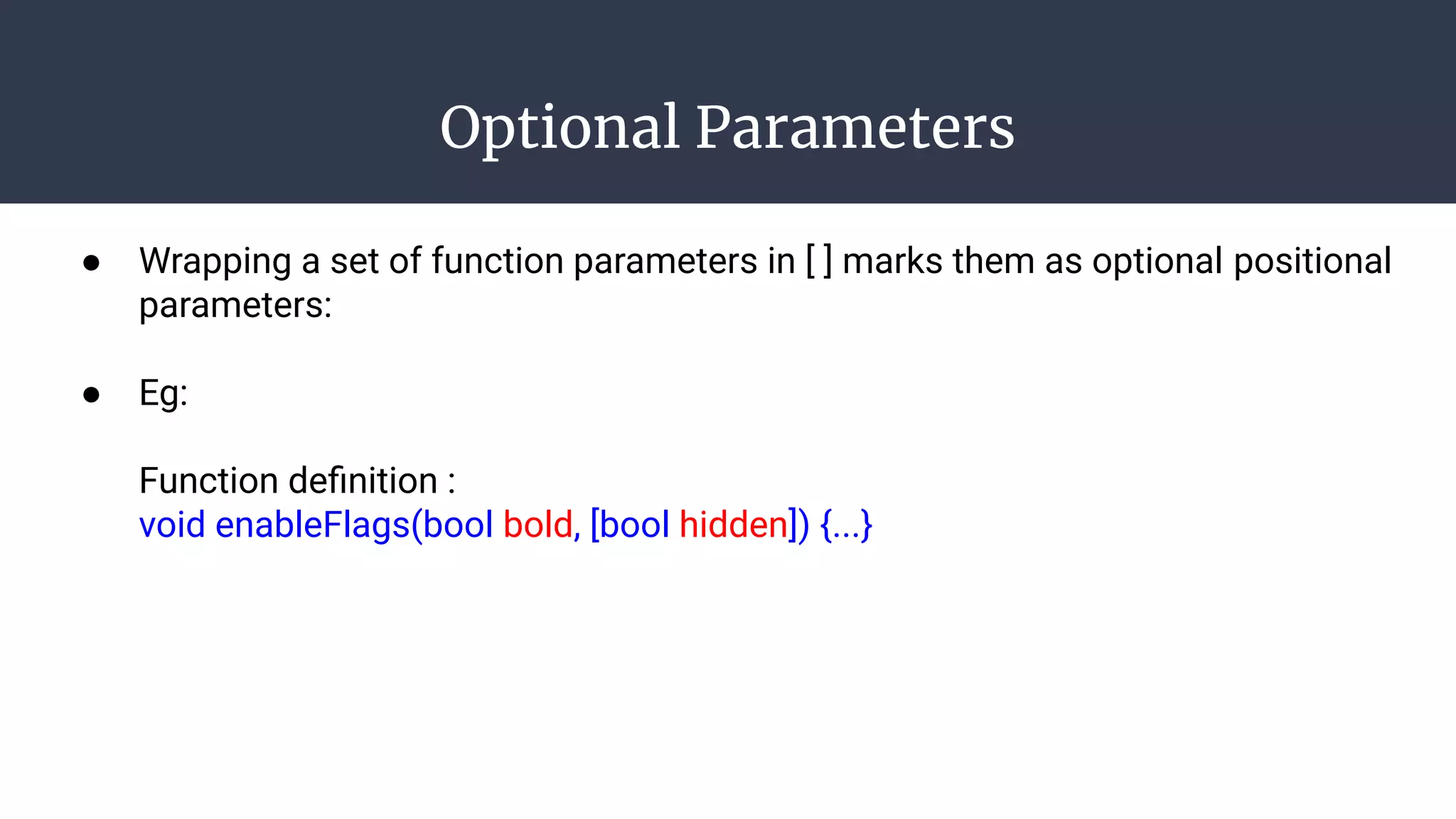1456x819 pixels.
Task: Click the second bullet point before "Eg:"
Action: [91, 395]
